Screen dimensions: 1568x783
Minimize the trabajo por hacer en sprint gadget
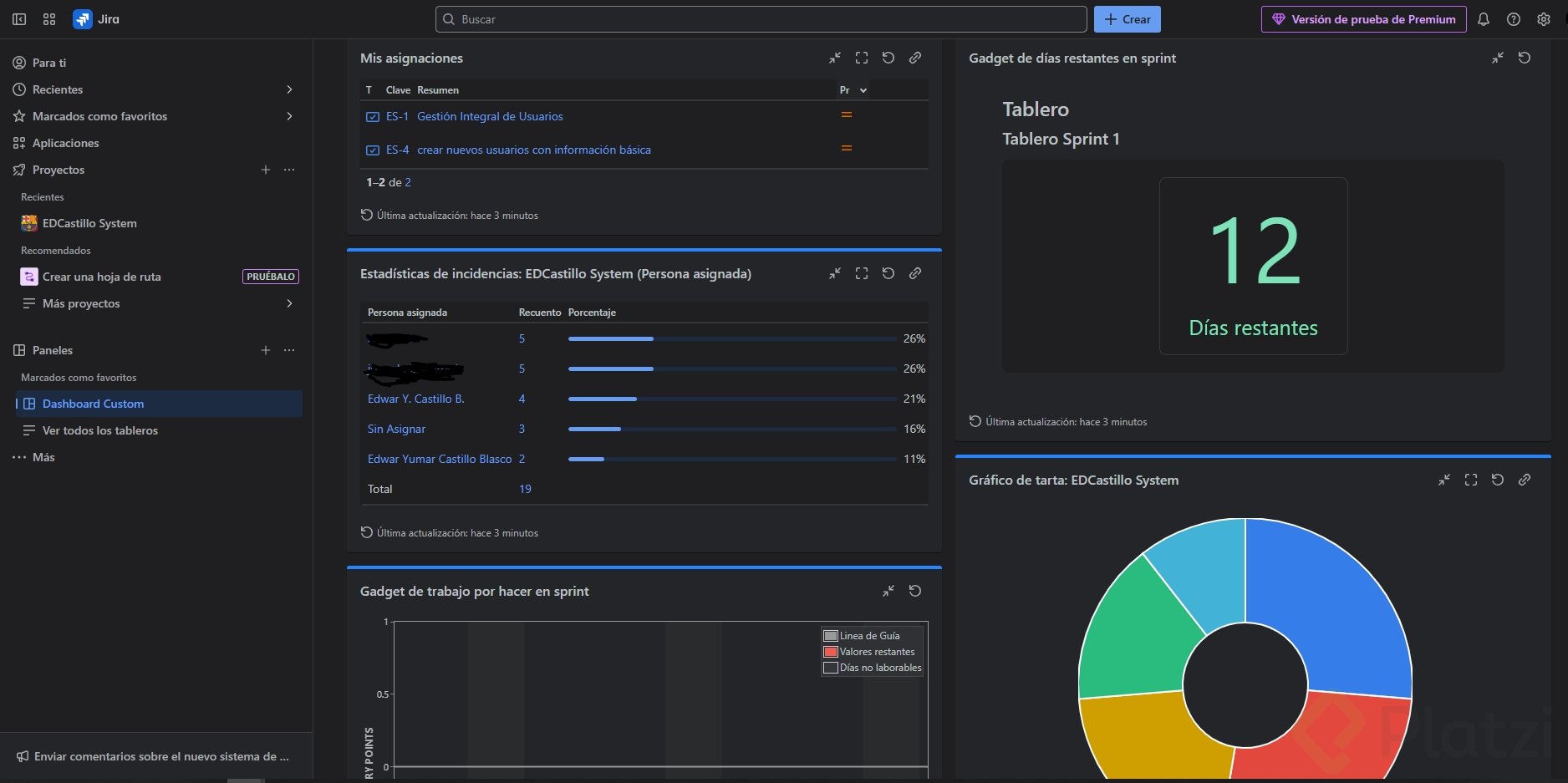click(888, 591)
